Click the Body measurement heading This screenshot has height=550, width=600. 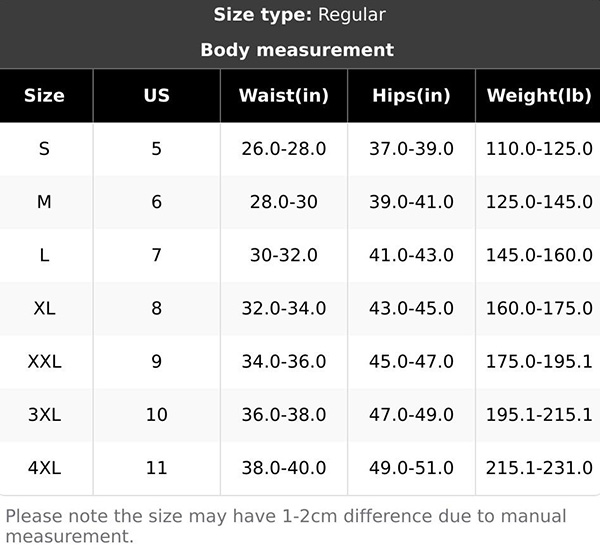(x=297, y=50)
